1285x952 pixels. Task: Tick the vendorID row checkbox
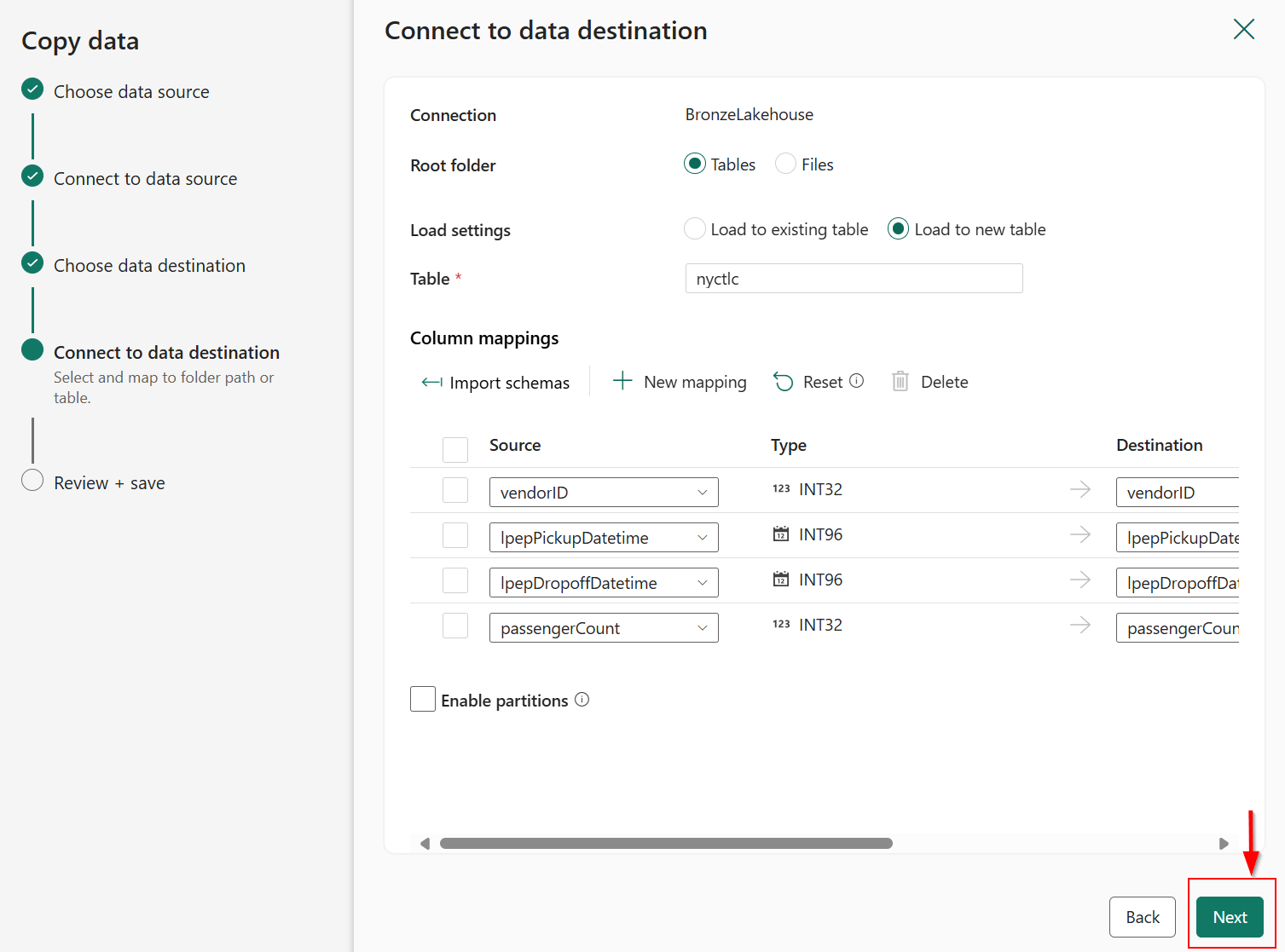click(455, 490)
